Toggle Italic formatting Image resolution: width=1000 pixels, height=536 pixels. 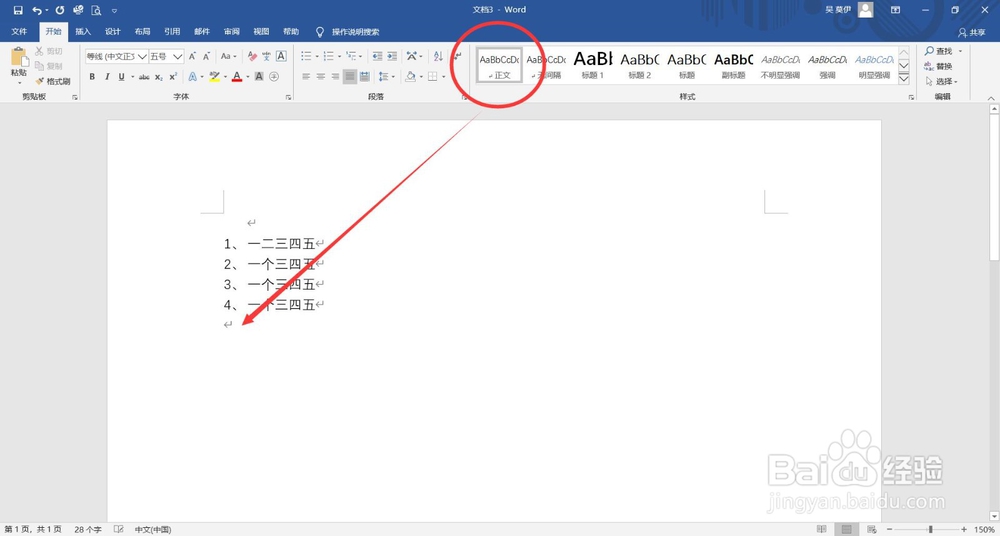107,77
